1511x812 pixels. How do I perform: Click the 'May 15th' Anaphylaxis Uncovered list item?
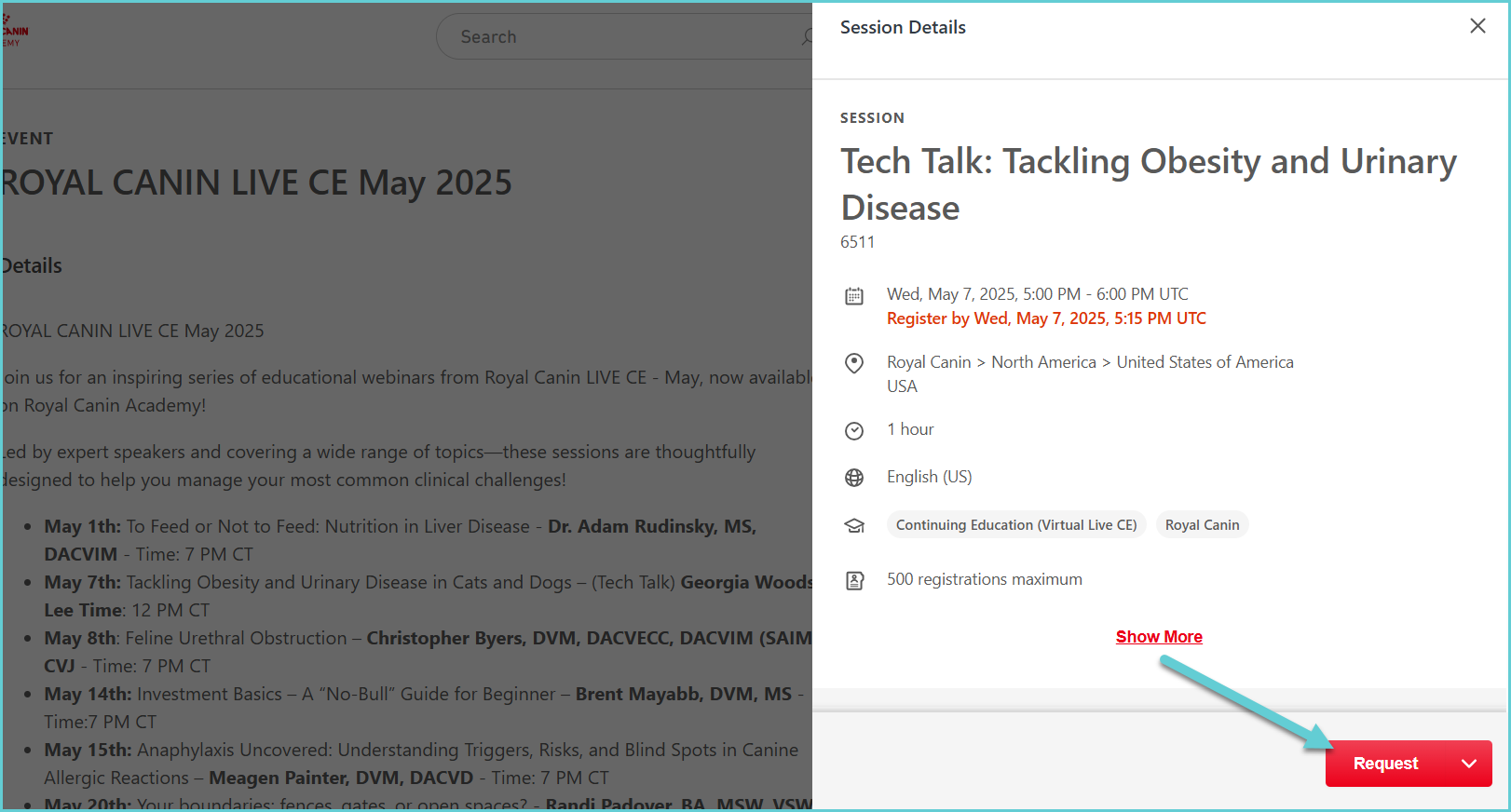421,764
